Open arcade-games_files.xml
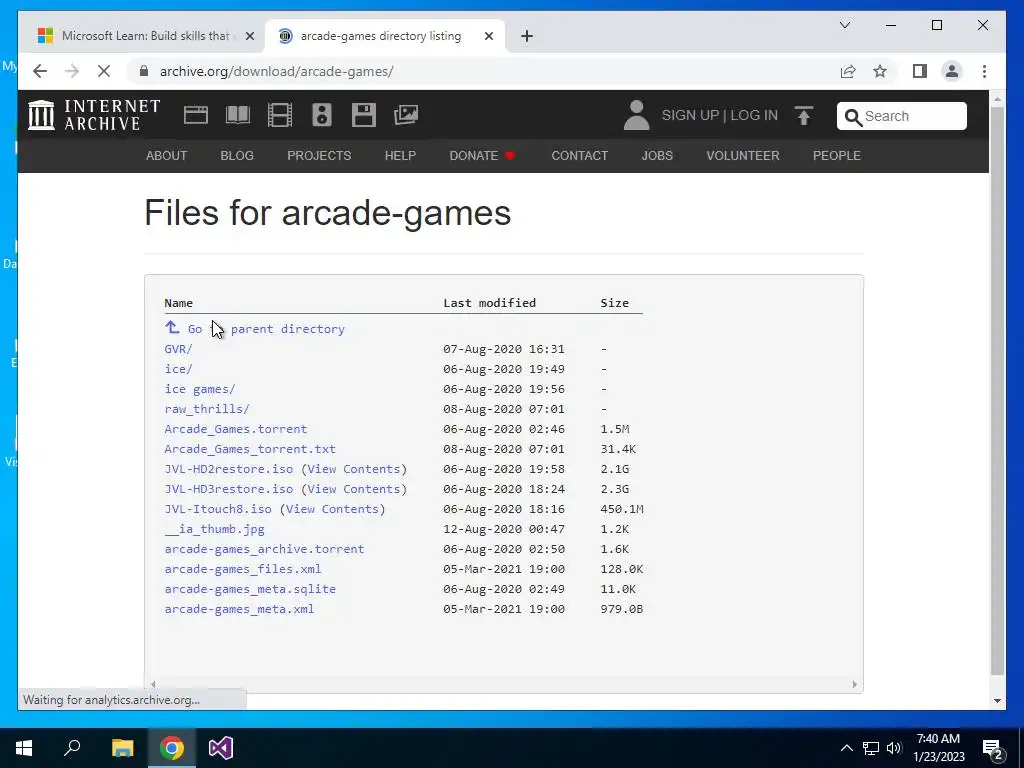Viewport: 1024px width, 768px height. tap(243, 569)
